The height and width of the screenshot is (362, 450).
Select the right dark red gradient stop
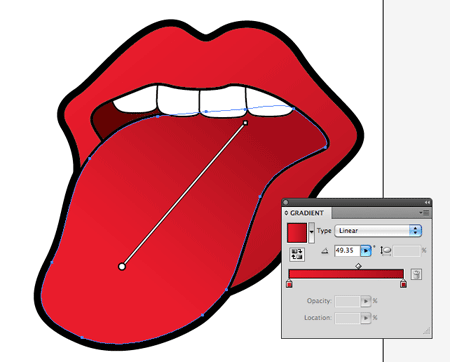[403, 284]
